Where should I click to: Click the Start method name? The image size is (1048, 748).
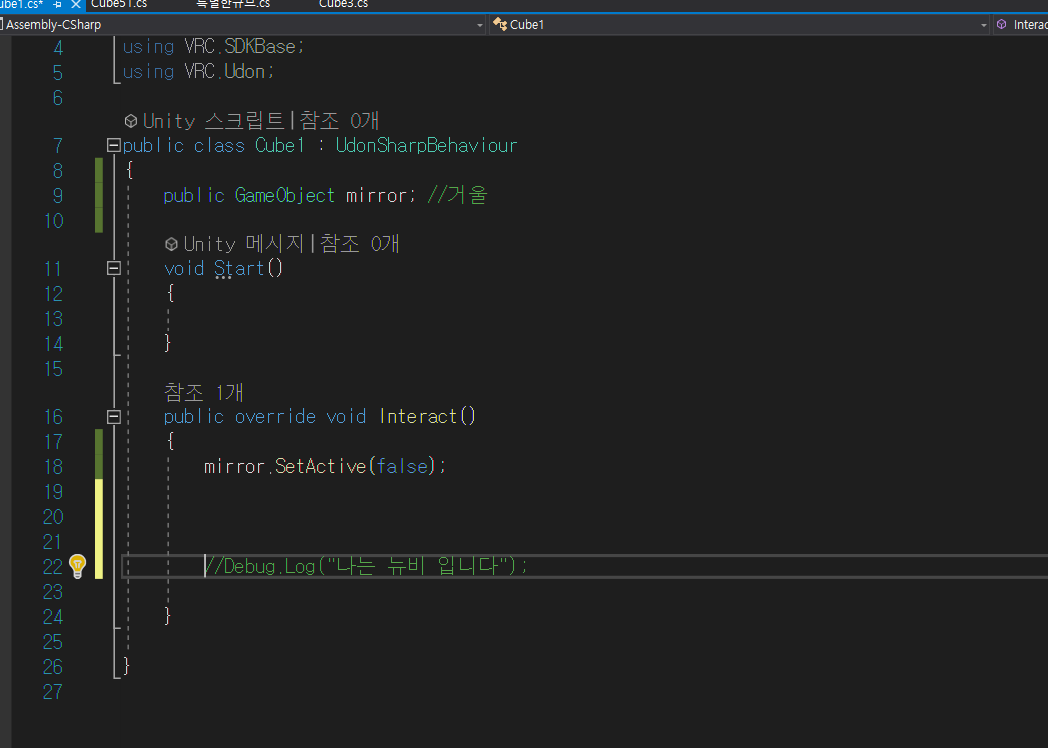[x=239, y=268]
